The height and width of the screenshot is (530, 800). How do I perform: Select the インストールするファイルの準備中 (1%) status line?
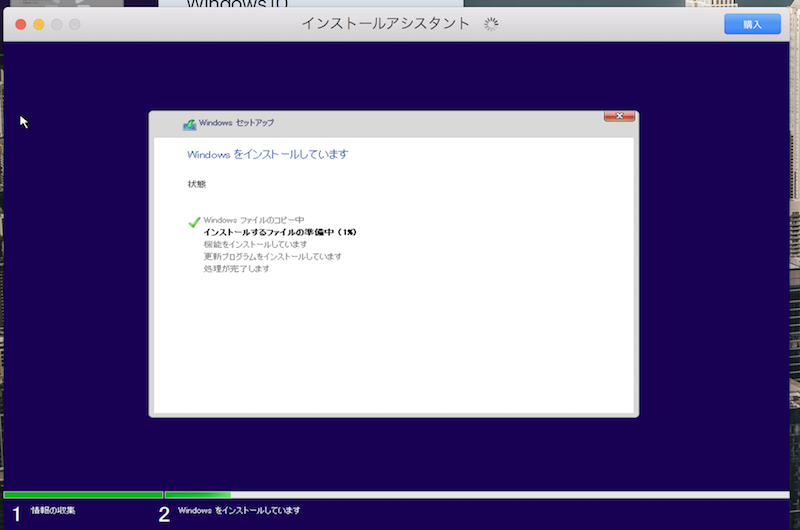280,232
